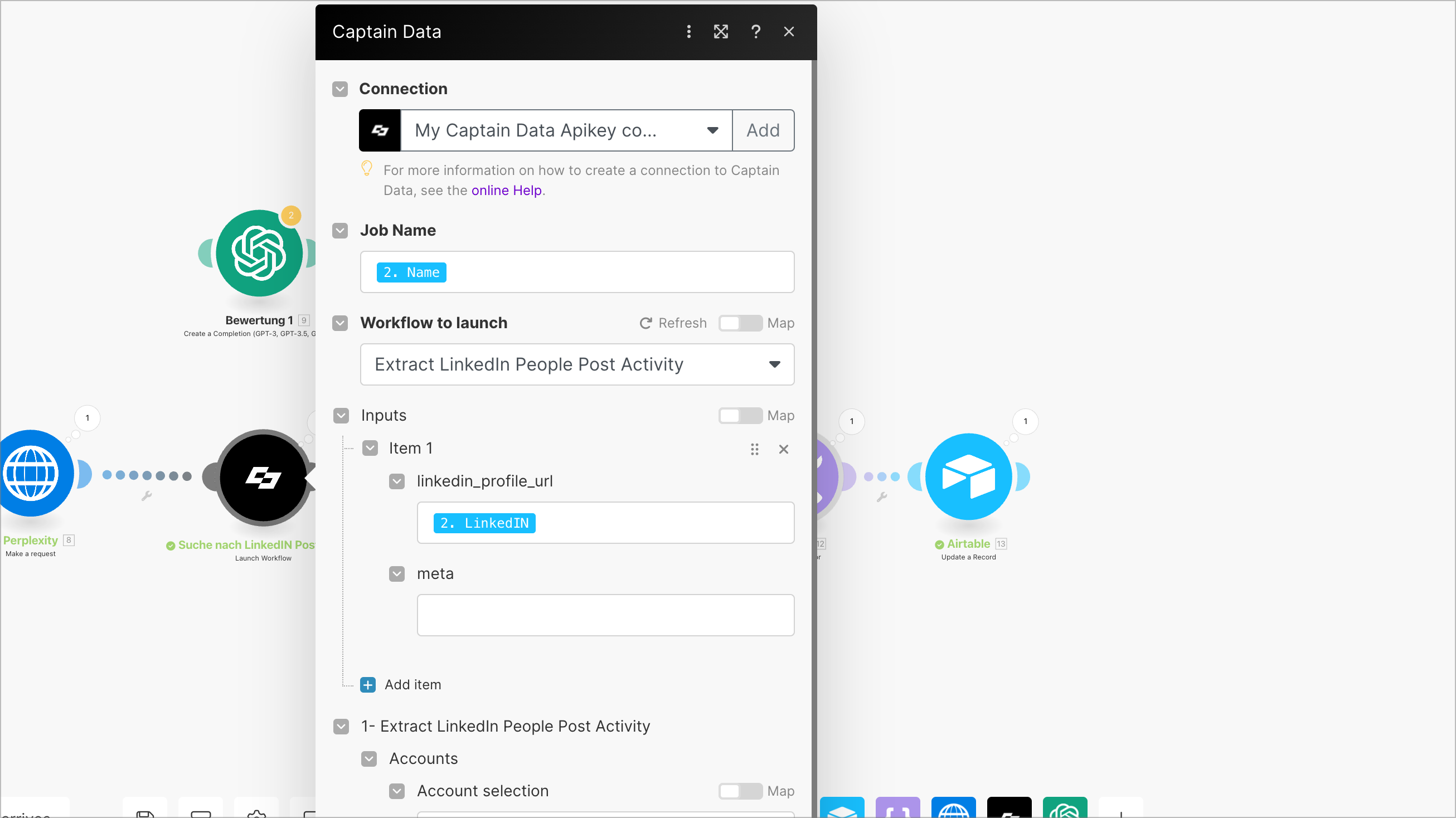Collapse the Account selection field
1456x818 pixels.
pos(397,791)
